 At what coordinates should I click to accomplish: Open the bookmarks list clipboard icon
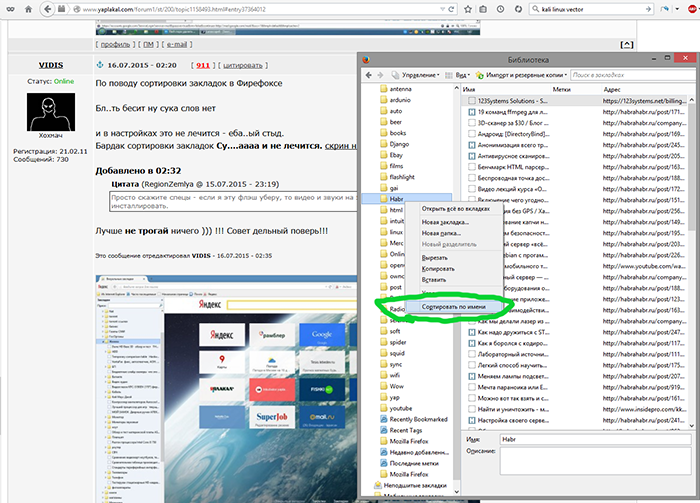point(483,9)
